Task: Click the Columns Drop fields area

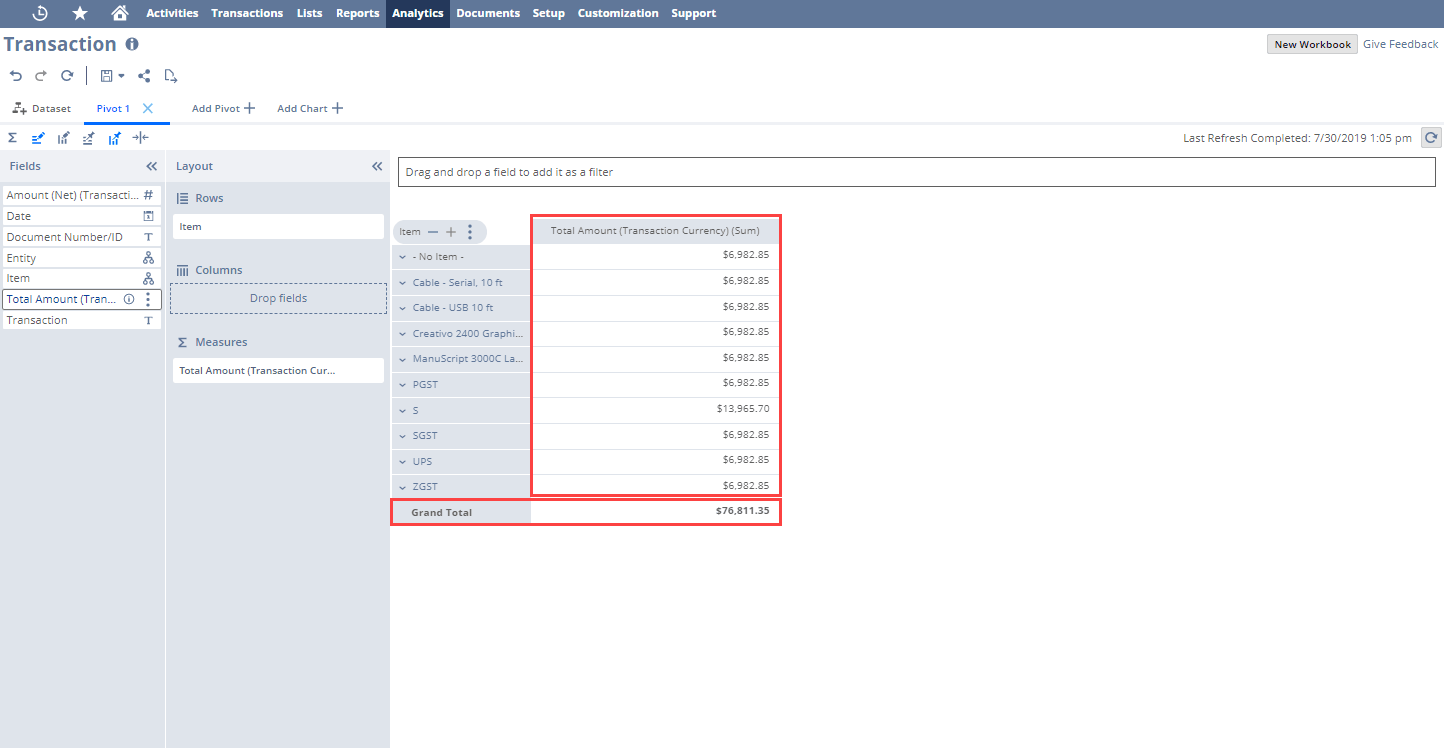Action: tap(278, 298)
